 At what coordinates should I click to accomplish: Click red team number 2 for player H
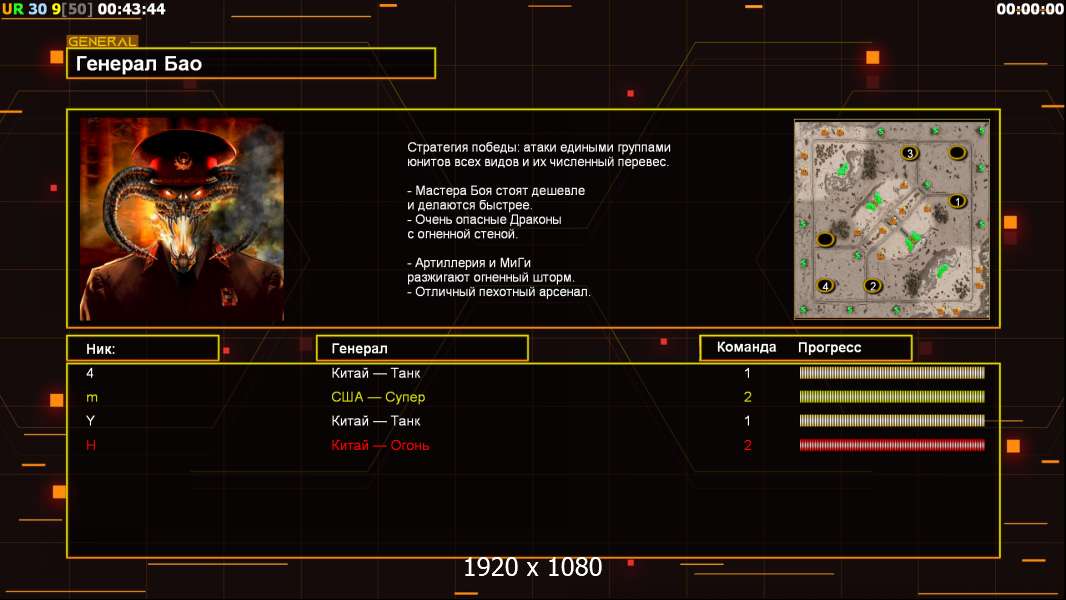[747, 445]
